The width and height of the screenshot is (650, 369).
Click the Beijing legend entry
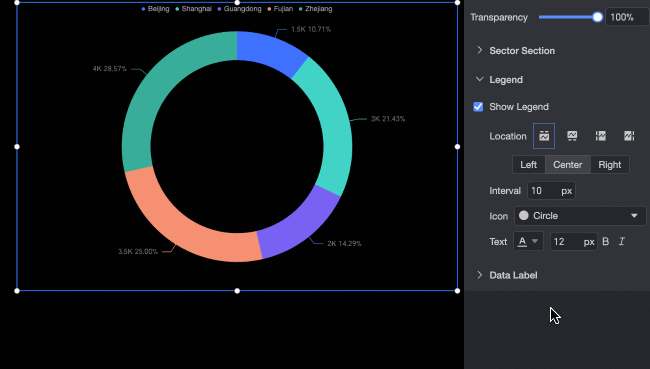click(155, 9)
